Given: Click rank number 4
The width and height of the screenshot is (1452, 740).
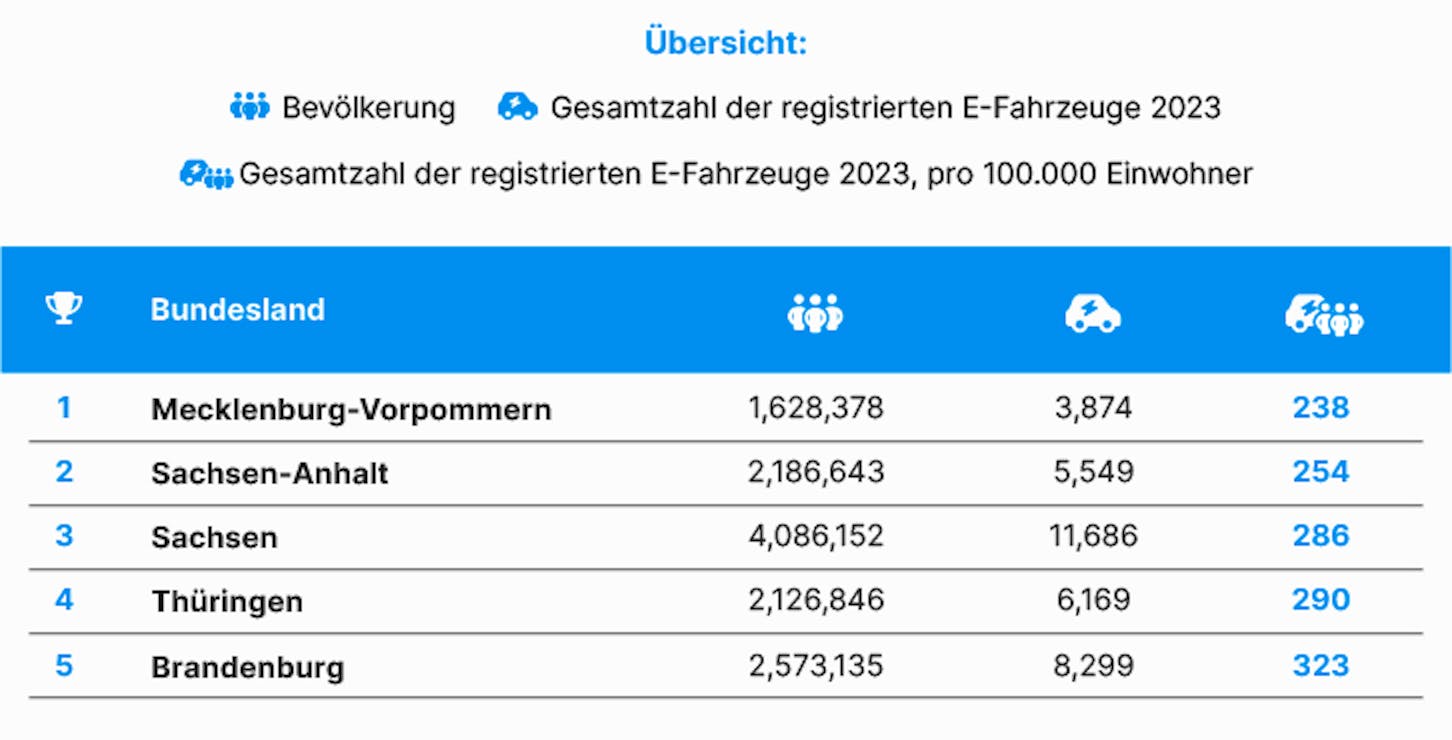Looking at the screenshot, I should 64,600.
